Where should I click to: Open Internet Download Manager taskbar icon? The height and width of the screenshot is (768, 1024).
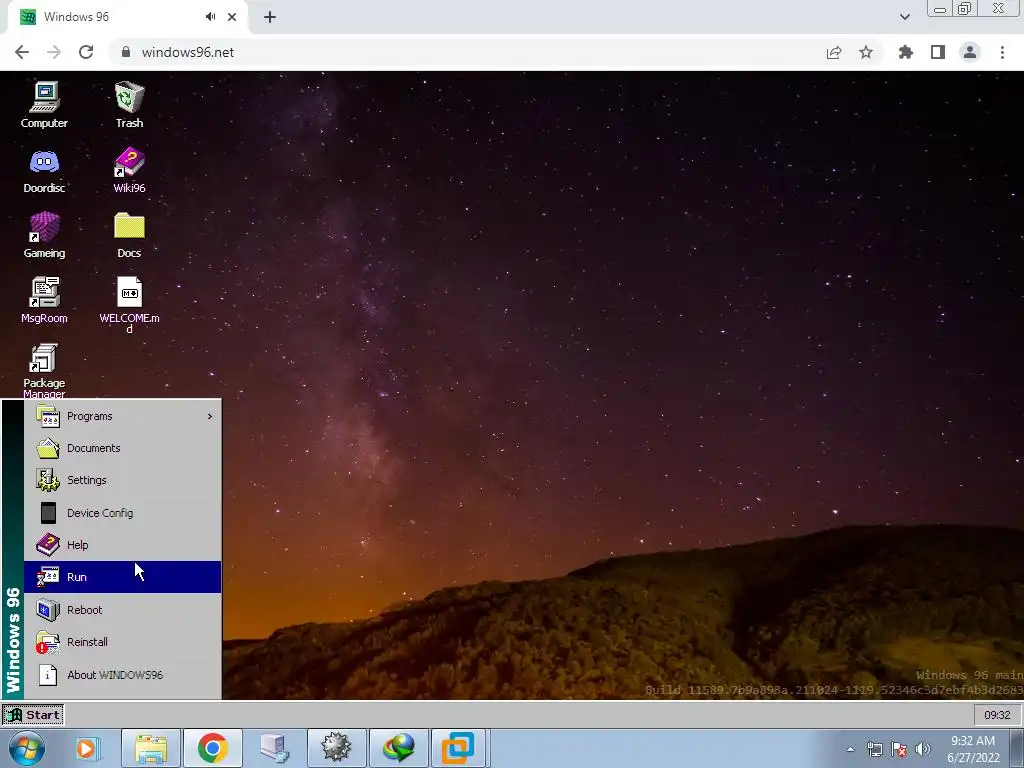click(x=399, y=748)
